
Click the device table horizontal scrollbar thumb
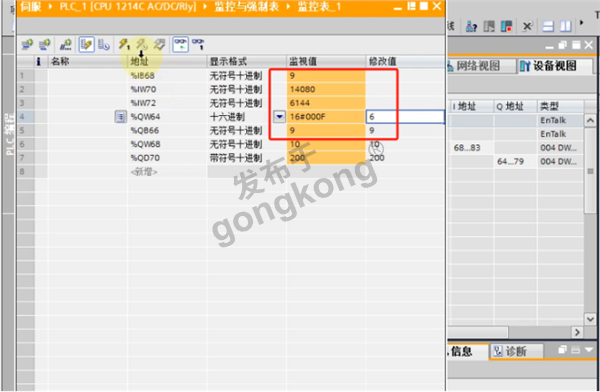(x=478, y=332)
